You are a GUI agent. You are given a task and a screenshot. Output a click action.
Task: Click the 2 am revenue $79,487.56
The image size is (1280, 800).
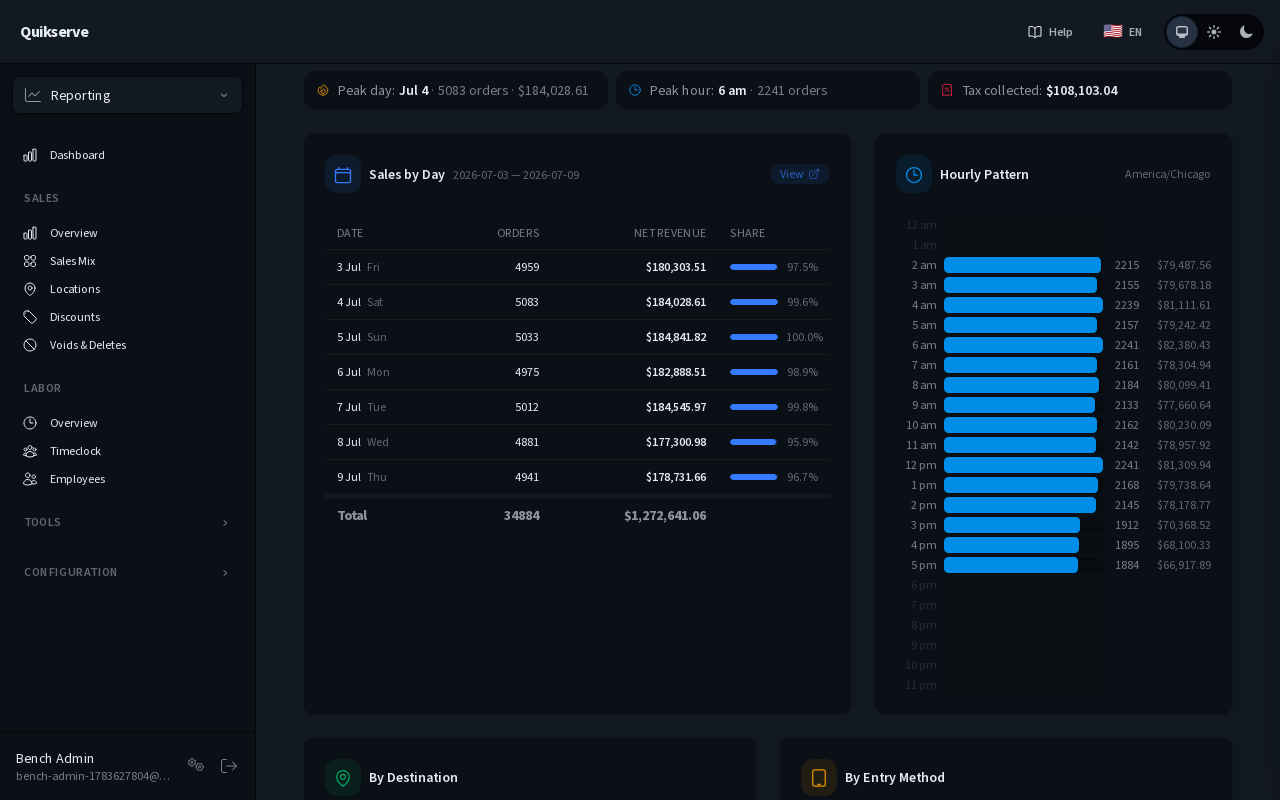point(1184,265)
